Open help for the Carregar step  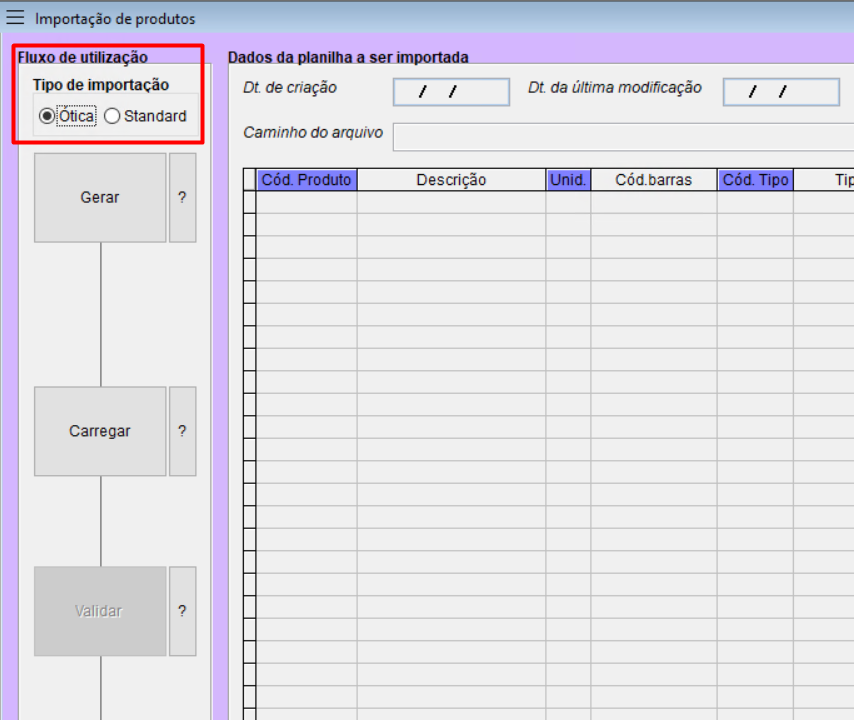[182, 431]
